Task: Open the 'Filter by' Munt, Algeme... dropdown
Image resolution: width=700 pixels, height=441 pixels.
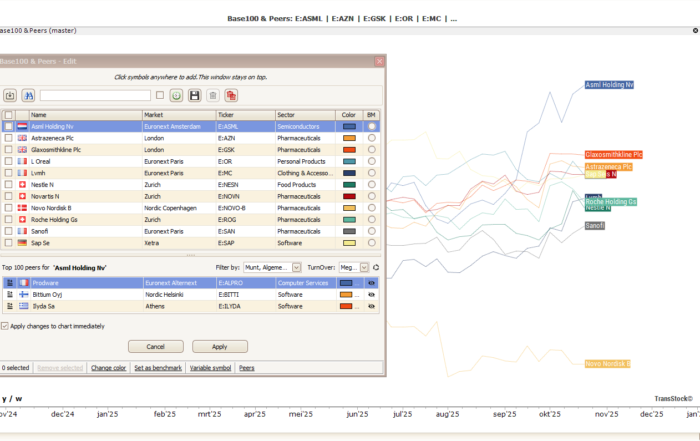Action: pyautogui.click(x=272, y=267)
